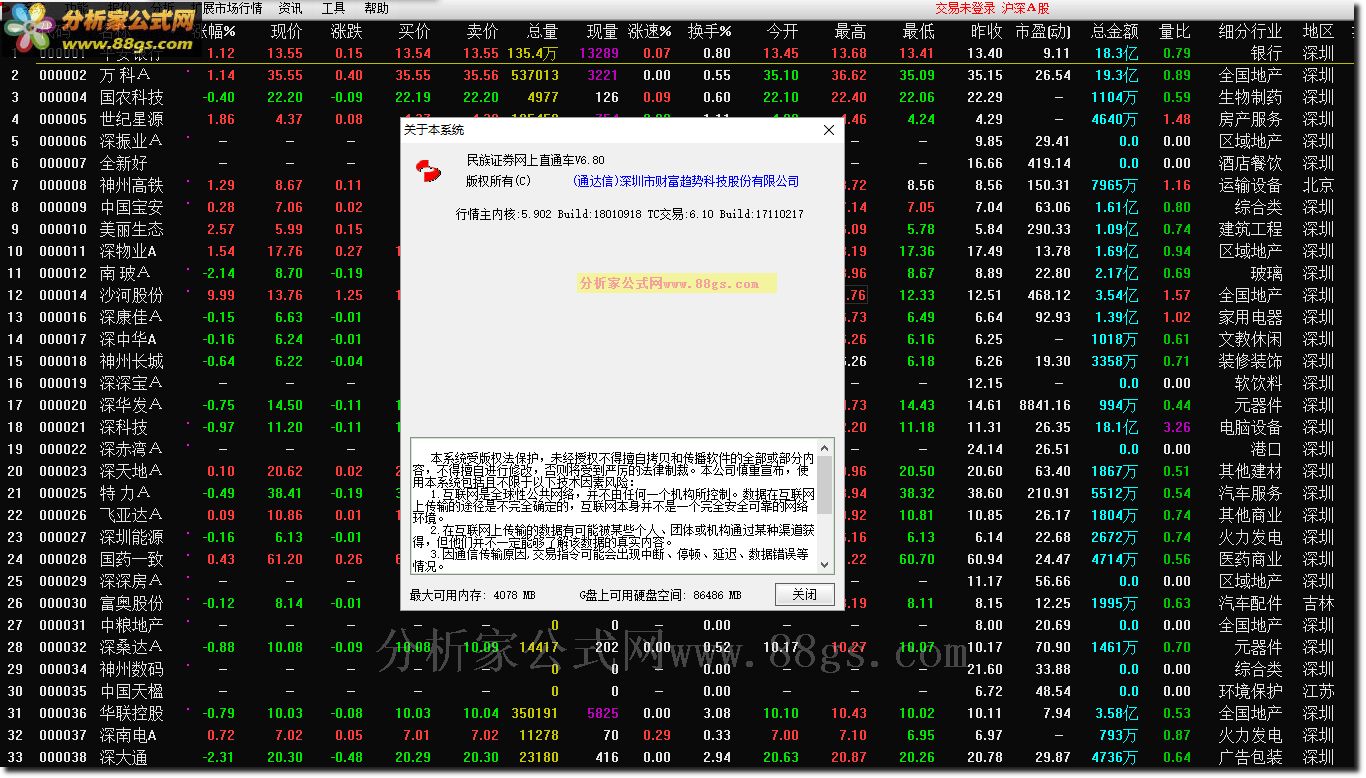
Task: Sort by the 涨速% column header
Action: pyautogui.click(x=650, y=32)
